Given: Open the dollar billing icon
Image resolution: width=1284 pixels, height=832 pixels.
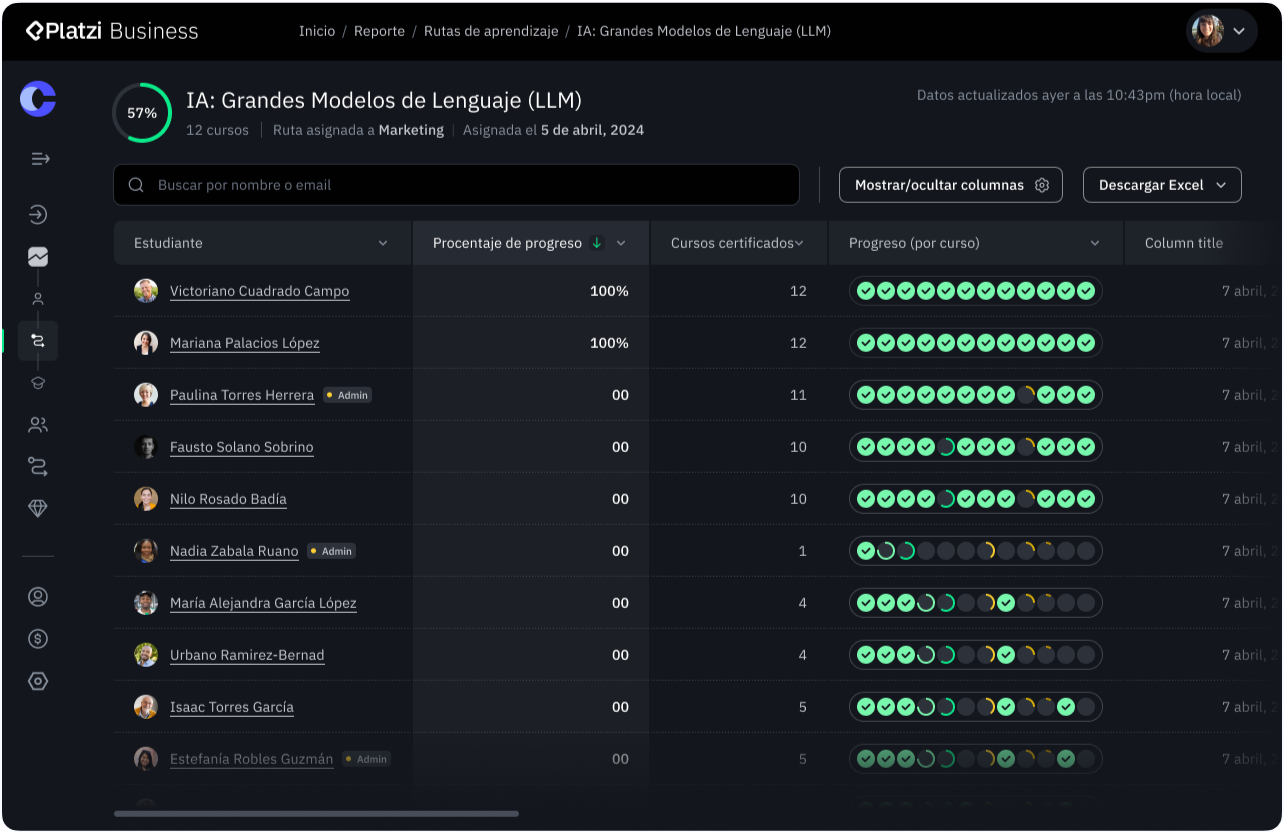Looking at the screenshot, I should tap(38, 639).
